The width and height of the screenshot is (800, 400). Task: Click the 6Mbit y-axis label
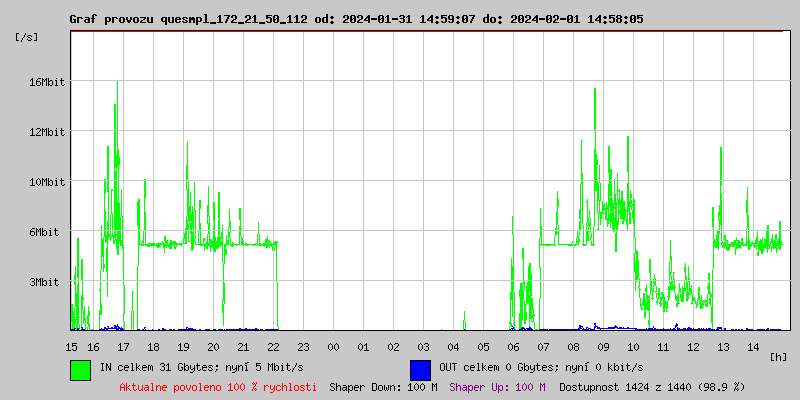coord(46,232)
